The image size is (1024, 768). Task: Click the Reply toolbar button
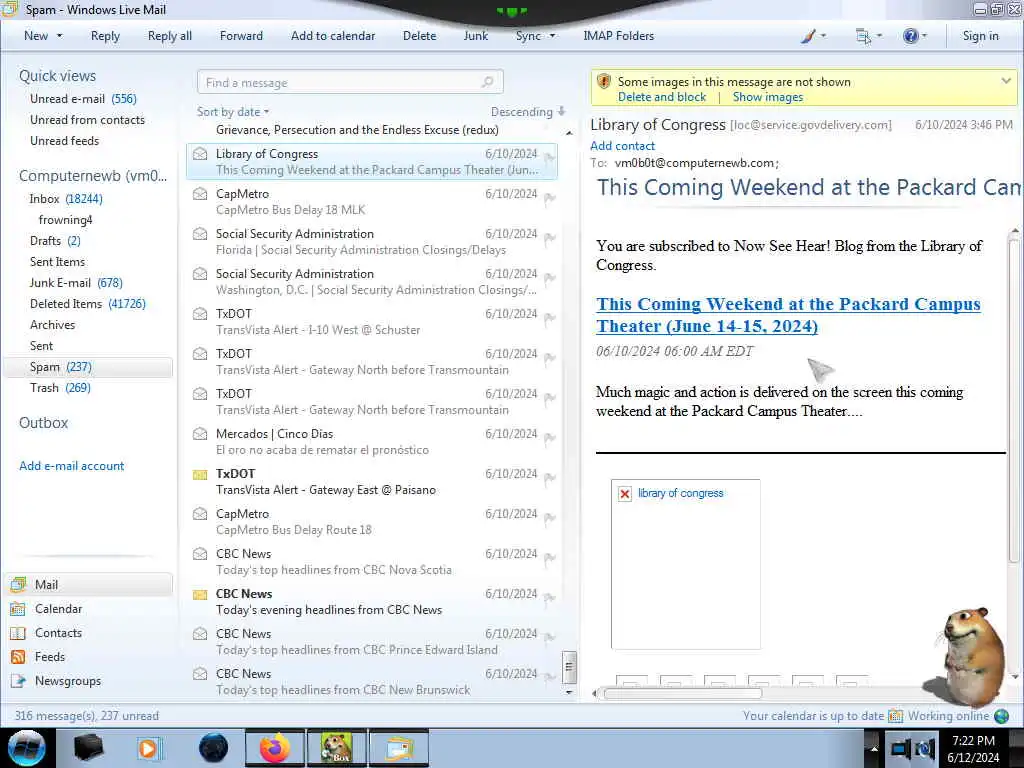[x=105, y=36]
